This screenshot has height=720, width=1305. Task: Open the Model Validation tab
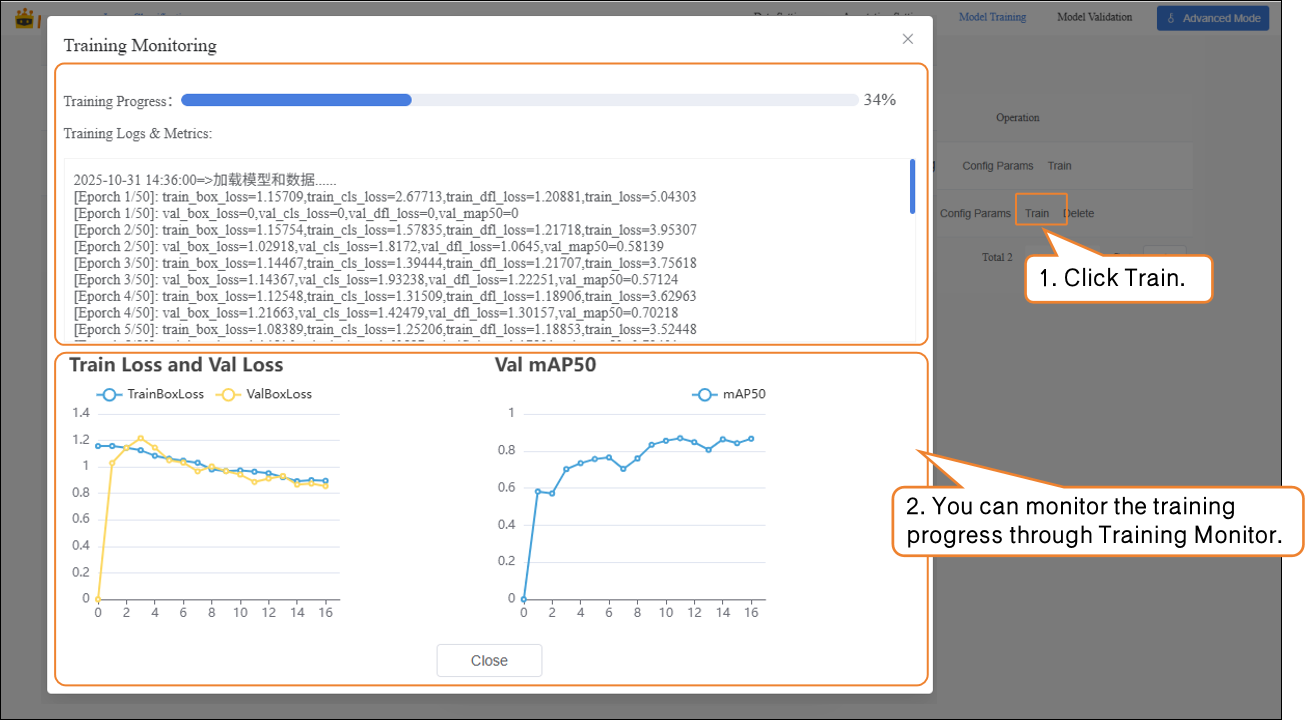pyautogui.click(x=1094, y=17)
